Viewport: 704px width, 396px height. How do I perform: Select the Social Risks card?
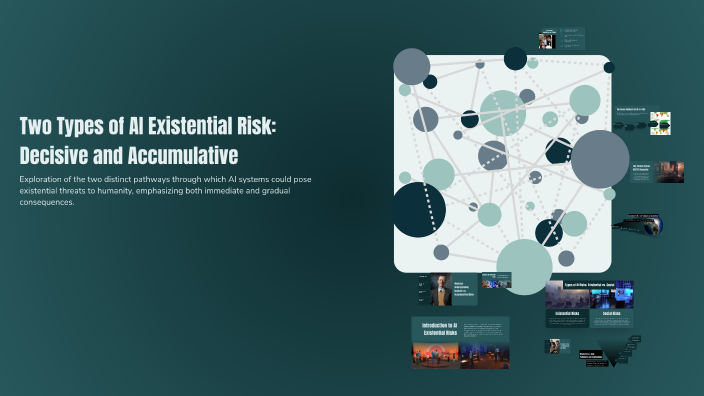pos(611,319)
